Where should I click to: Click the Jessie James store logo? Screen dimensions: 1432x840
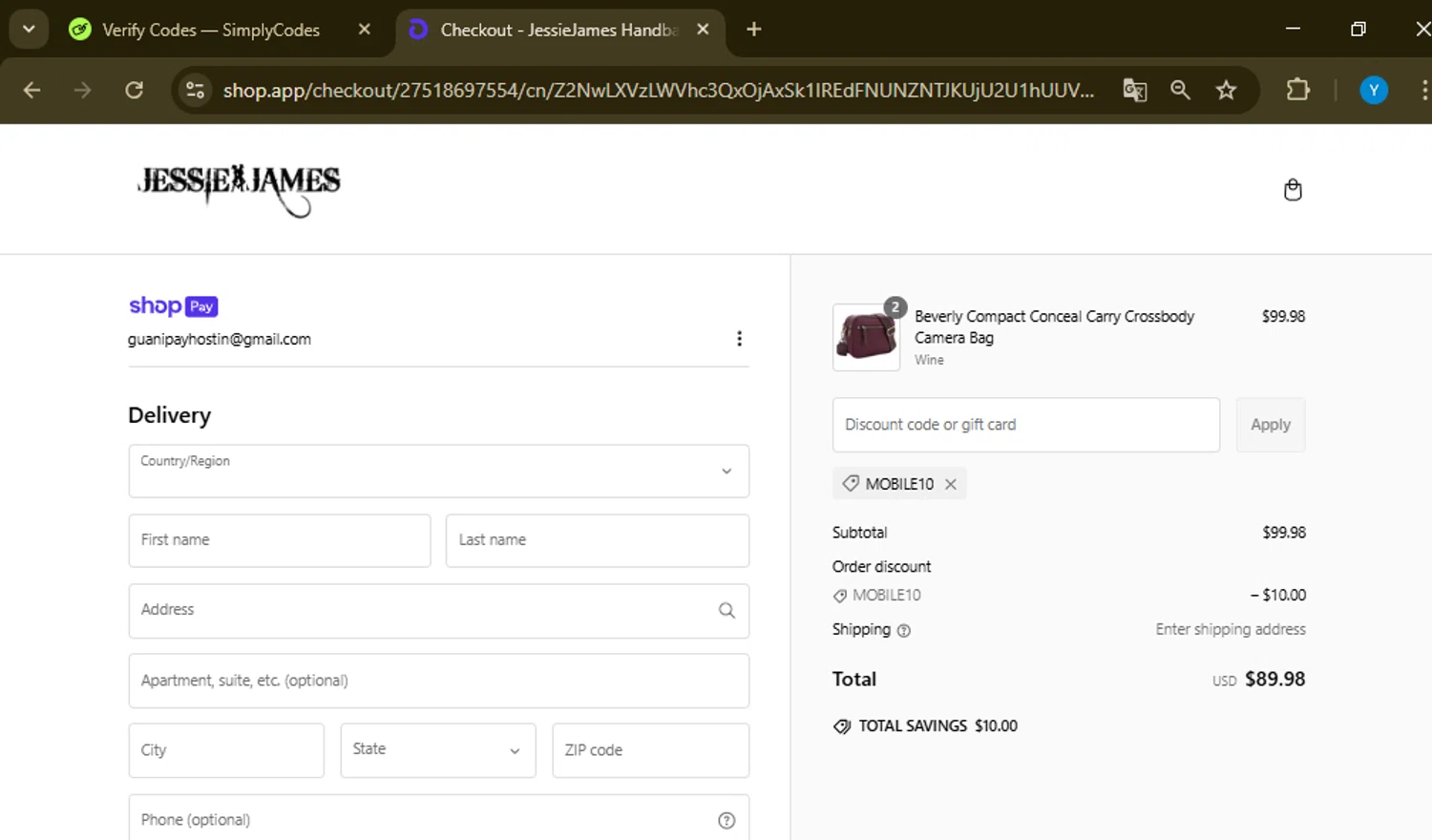coord(239,189)
